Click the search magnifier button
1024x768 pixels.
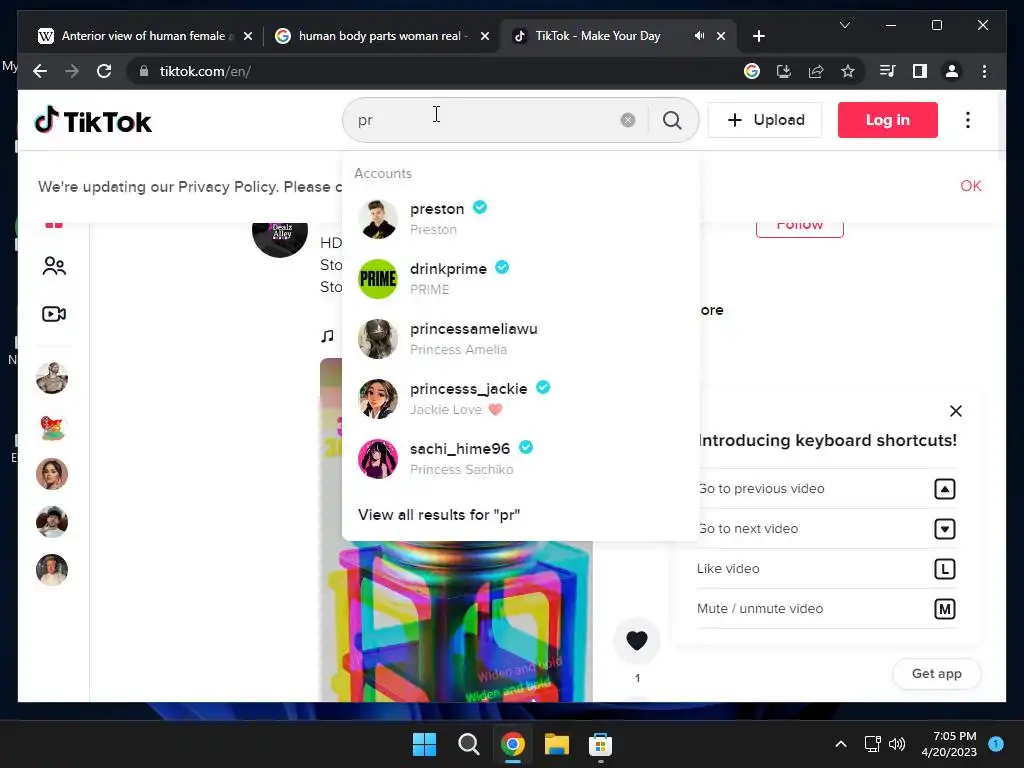(673, 120)
